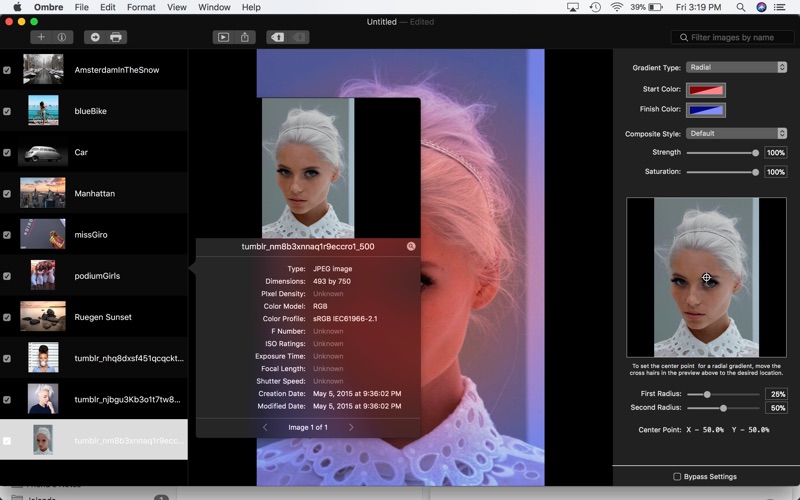Image resolution: width=800 pixels, height=500 pixels.
Task: Uncheck the AmsterdamInTheSnow checkbox
Action: point(7,70)
